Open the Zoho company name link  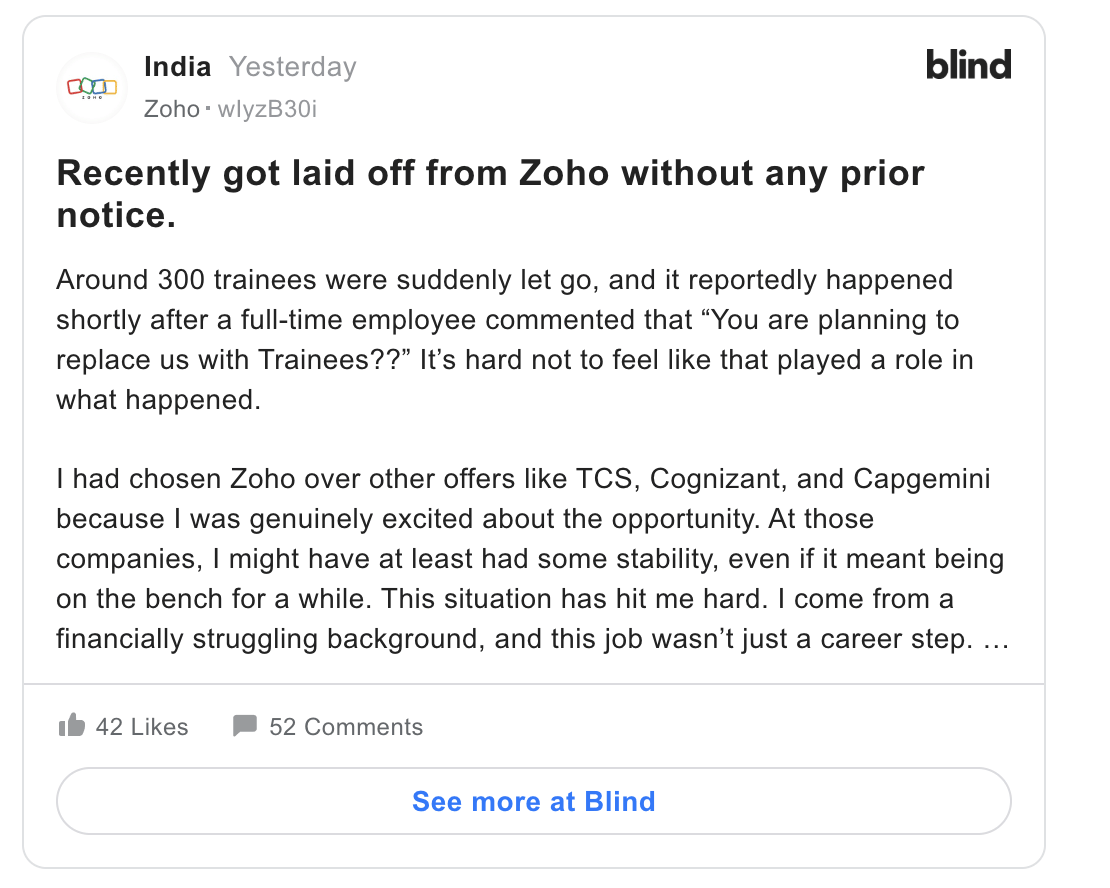click(x=171, y=108)
